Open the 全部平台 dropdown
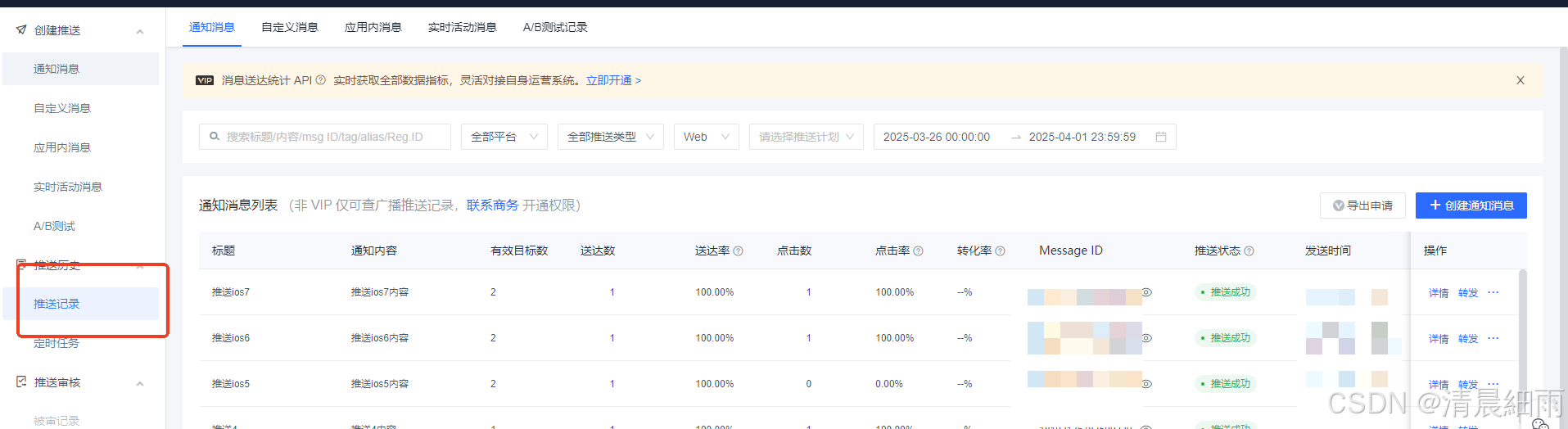The height and width of the screenshot is (429, 1568). point(504,137)
